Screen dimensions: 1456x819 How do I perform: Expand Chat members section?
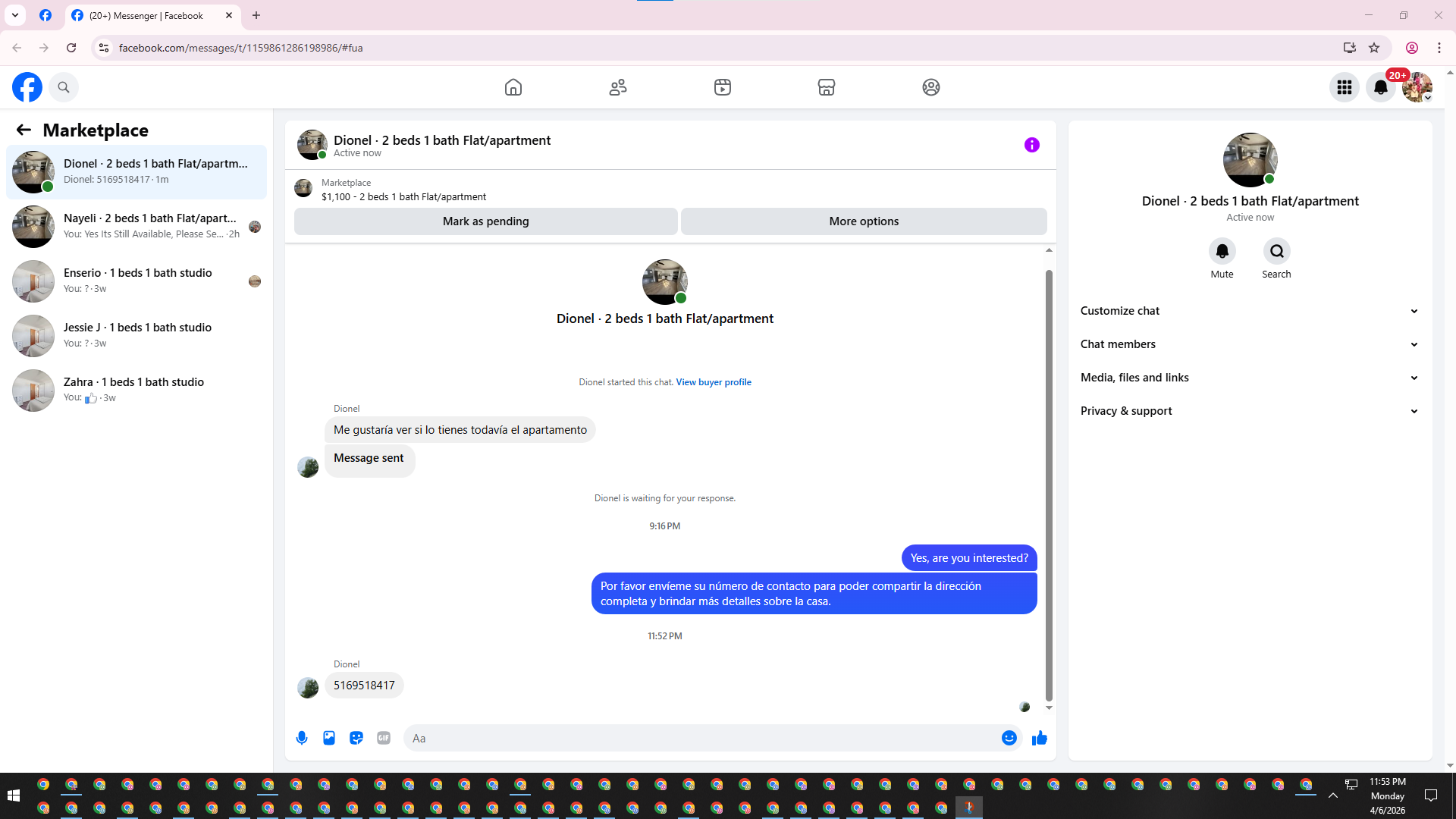1250,344
